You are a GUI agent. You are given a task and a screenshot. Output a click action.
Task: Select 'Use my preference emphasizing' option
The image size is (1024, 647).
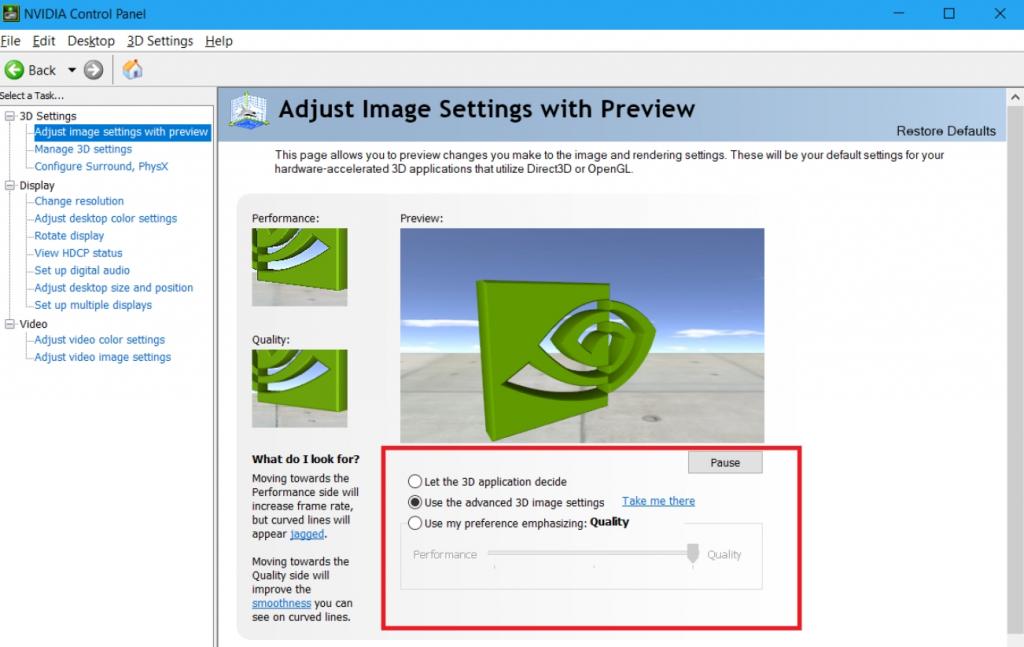pyautogui.click(x=415, y=523)
